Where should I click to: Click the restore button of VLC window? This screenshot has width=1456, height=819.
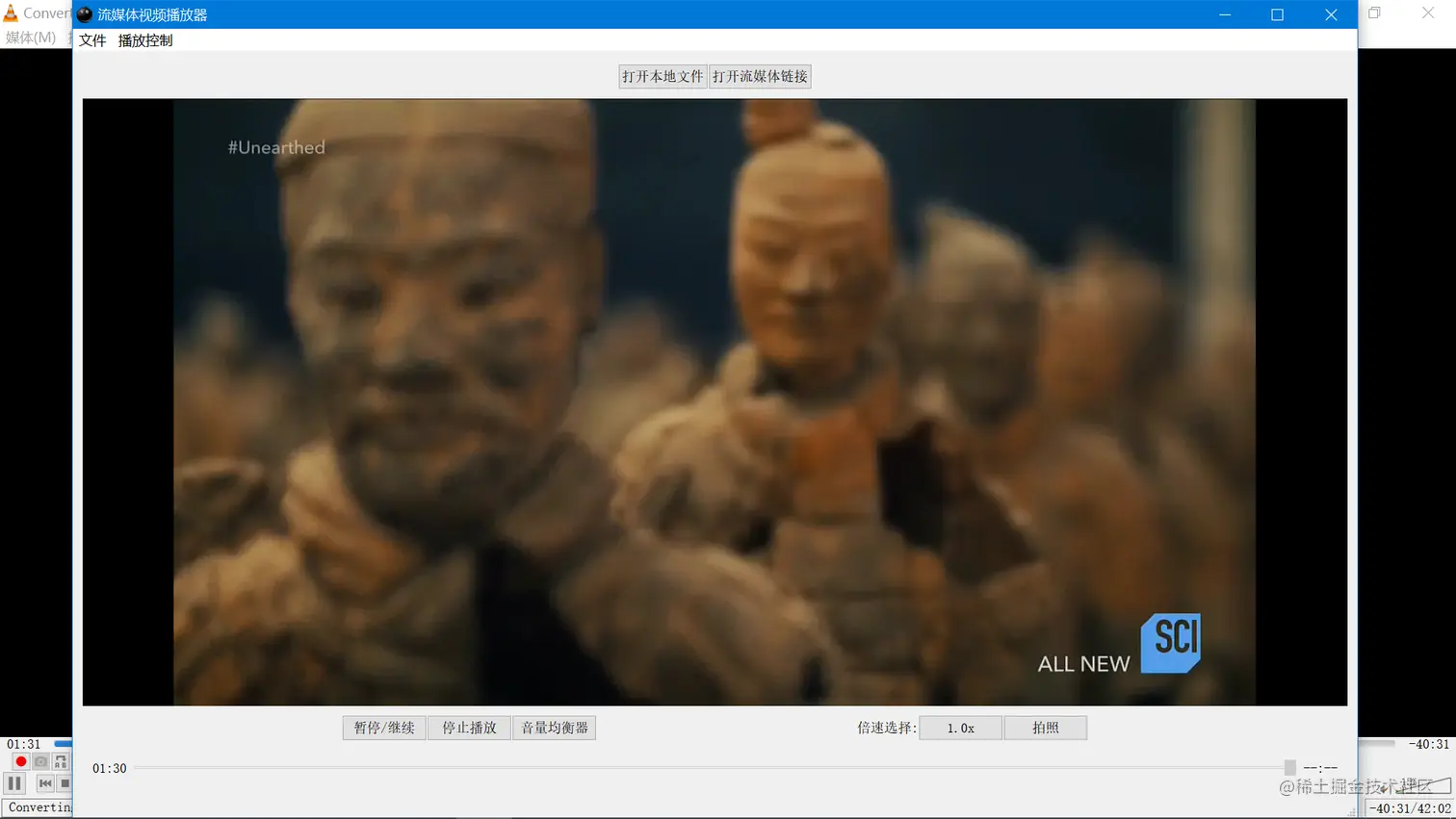tap(1375, 13)
